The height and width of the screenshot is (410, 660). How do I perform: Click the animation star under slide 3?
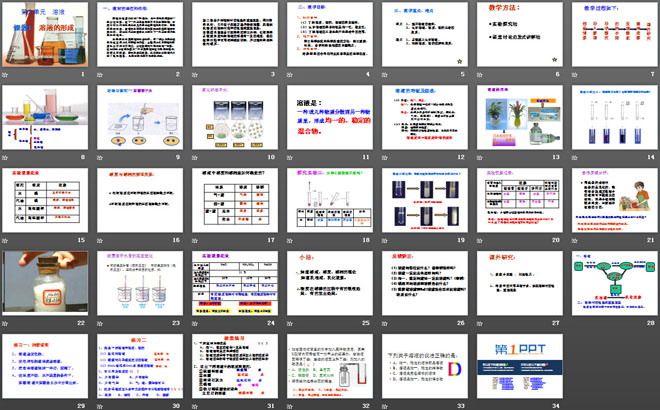[194, 75]
